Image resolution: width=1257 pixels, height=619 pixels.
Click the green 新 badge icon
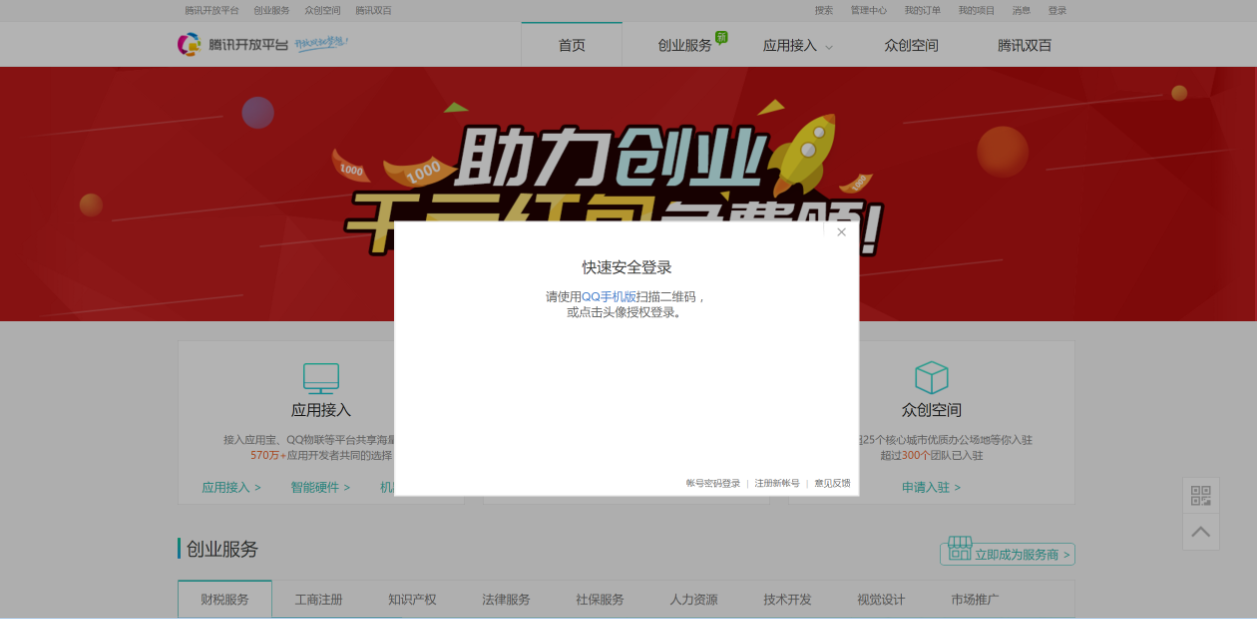[721, 37]
